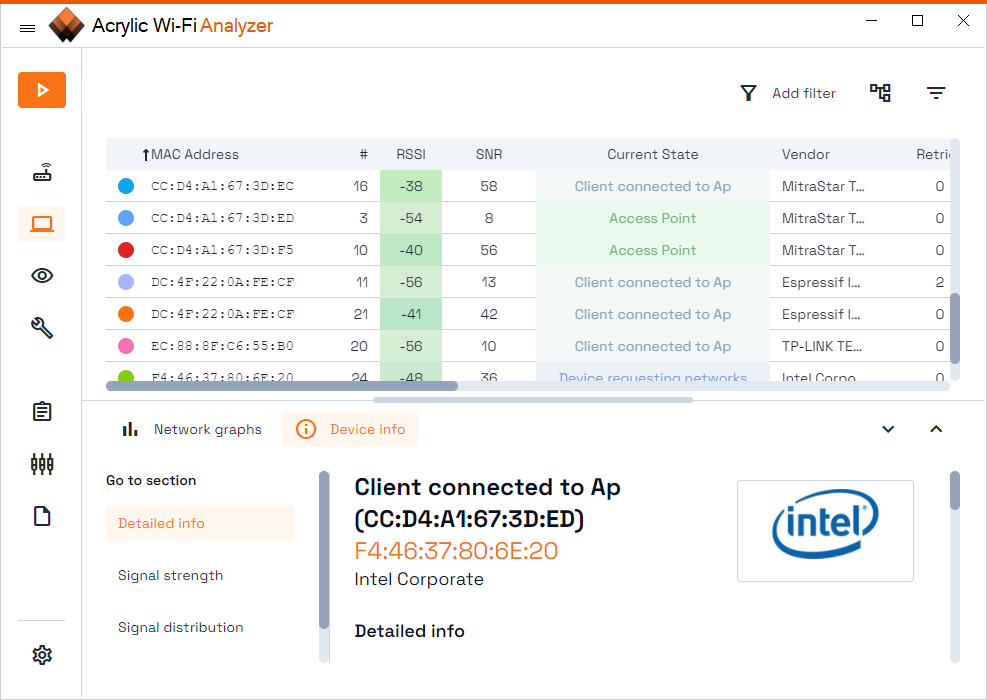
Task: Toggle the tree grouping view icon
Action: click(x=880, y=93)
